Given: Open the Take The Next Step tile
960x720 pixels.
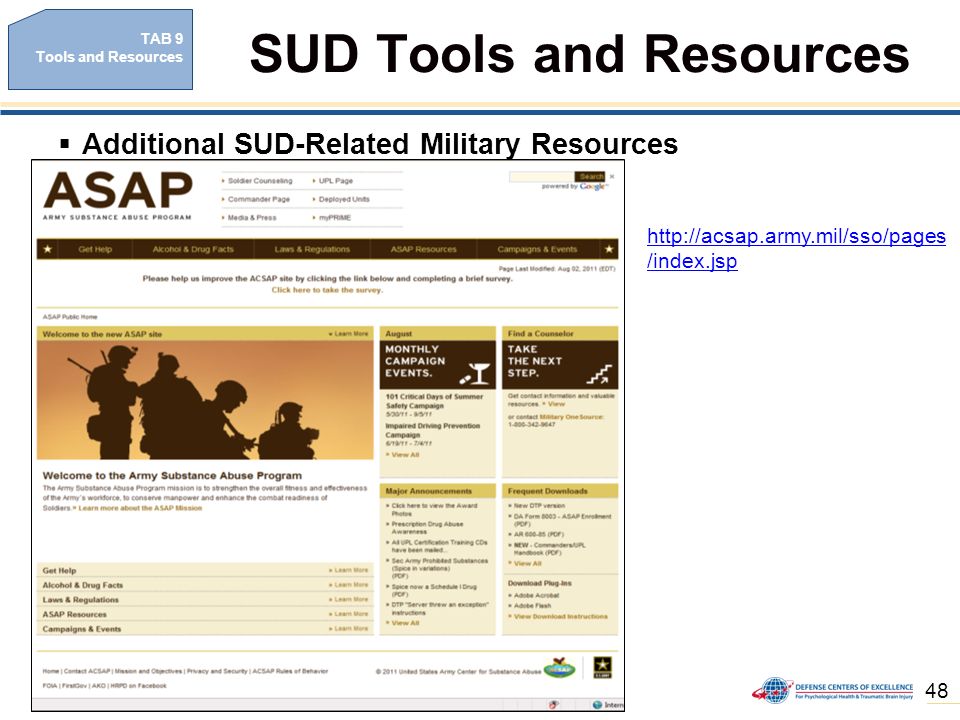Looking at the screenshot, I should tap(560, 365).
